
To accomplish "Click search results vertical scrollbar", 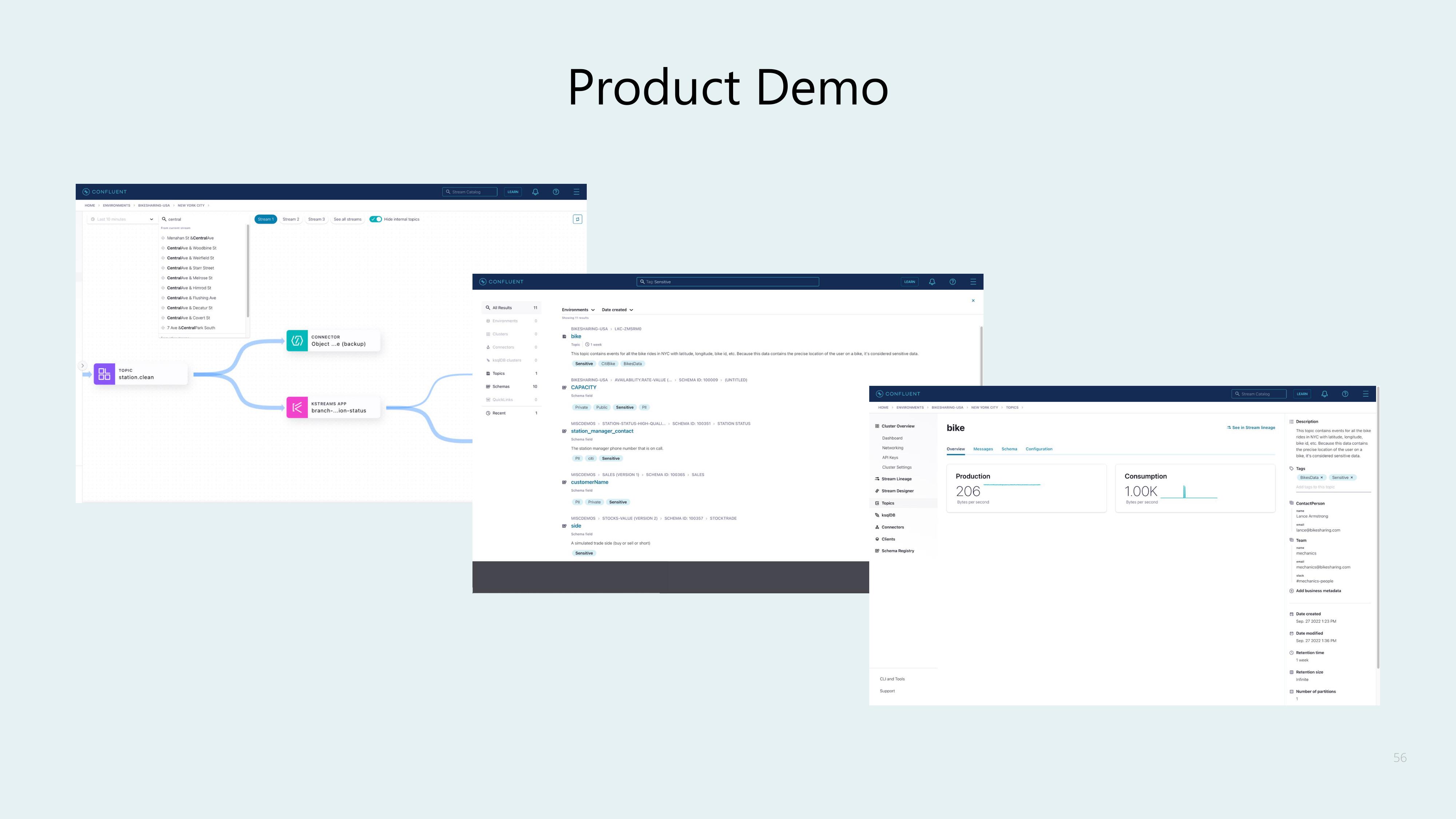I will (x=981, y=356).
